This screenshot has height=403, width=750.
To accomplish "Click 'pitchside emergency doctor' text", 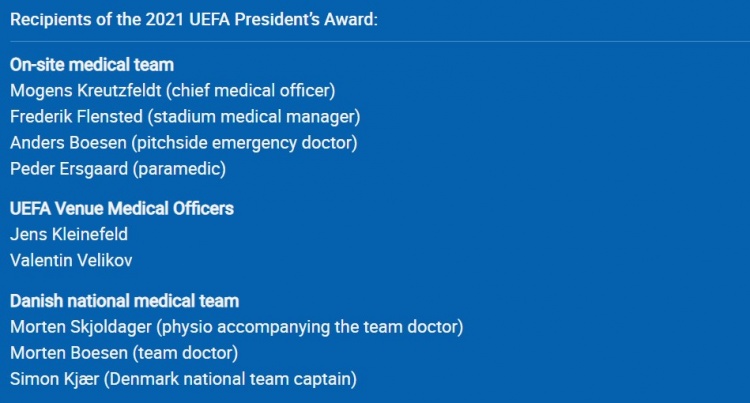I will (x=244, y=143).
